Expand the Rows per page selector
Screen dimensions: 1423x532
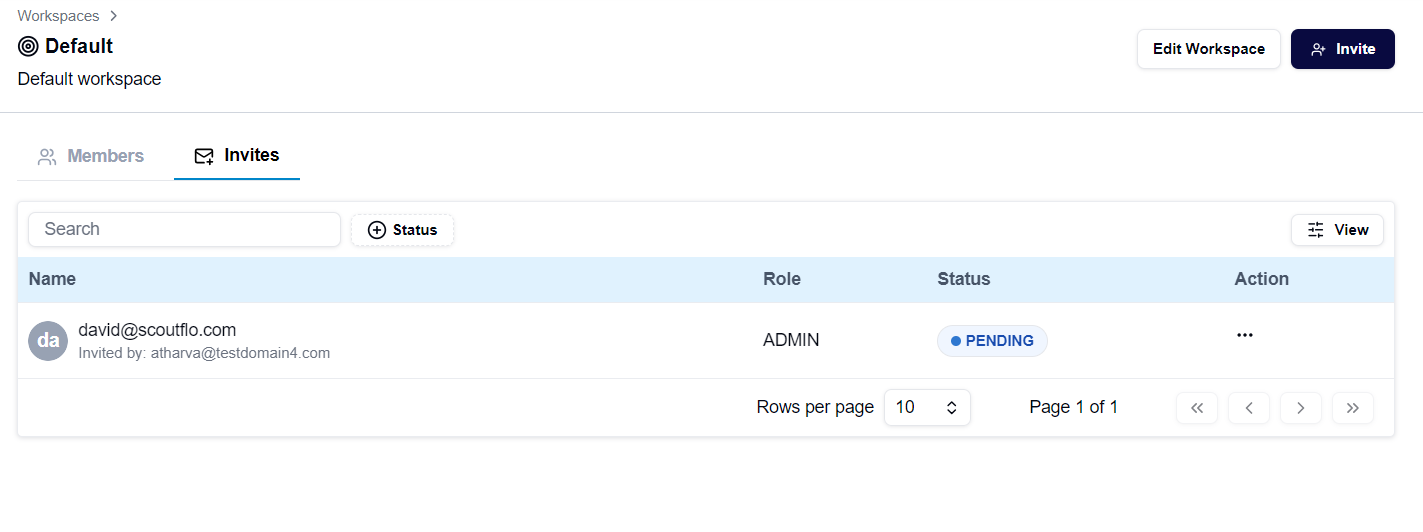pos(926,408)
